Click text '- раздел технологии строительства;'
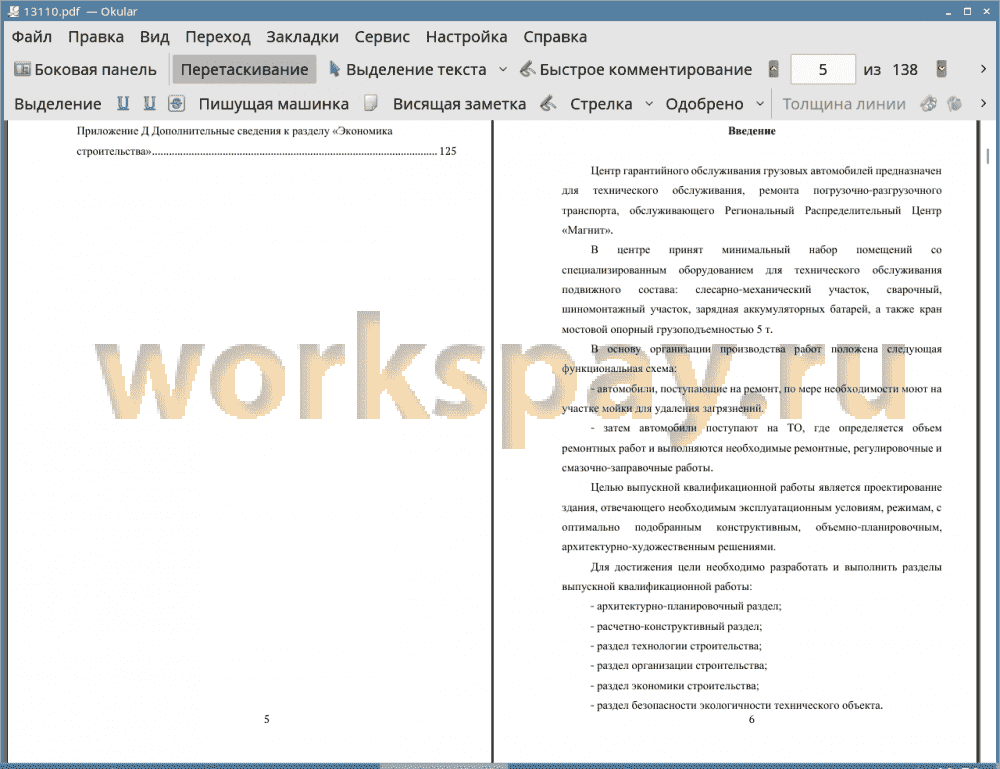This screenshot has width=1000, height=769. (x=676, y=646)
